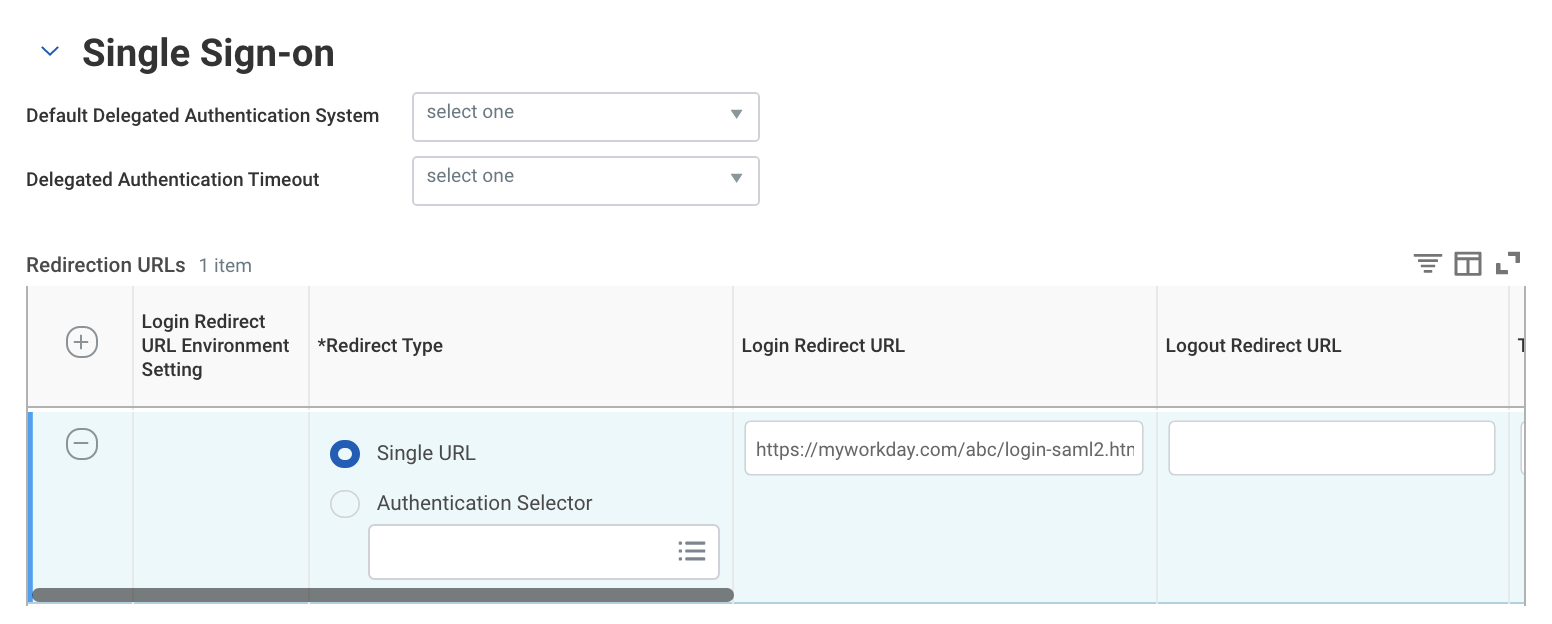The image size is (1552, 624).
Task: Select the Single URL radio button
Action: pyautogui.click(x=344, y=453)
